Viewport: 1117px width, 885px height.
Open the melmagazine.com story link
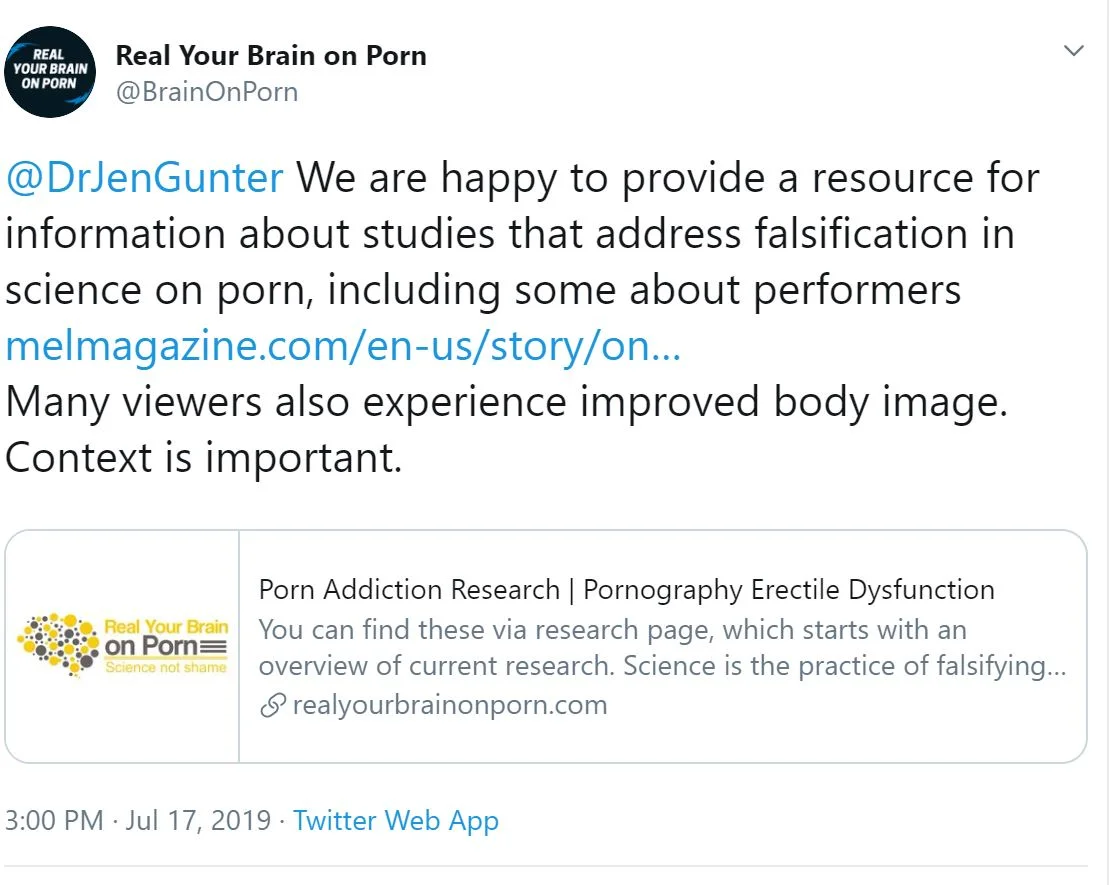click(343, 346)
